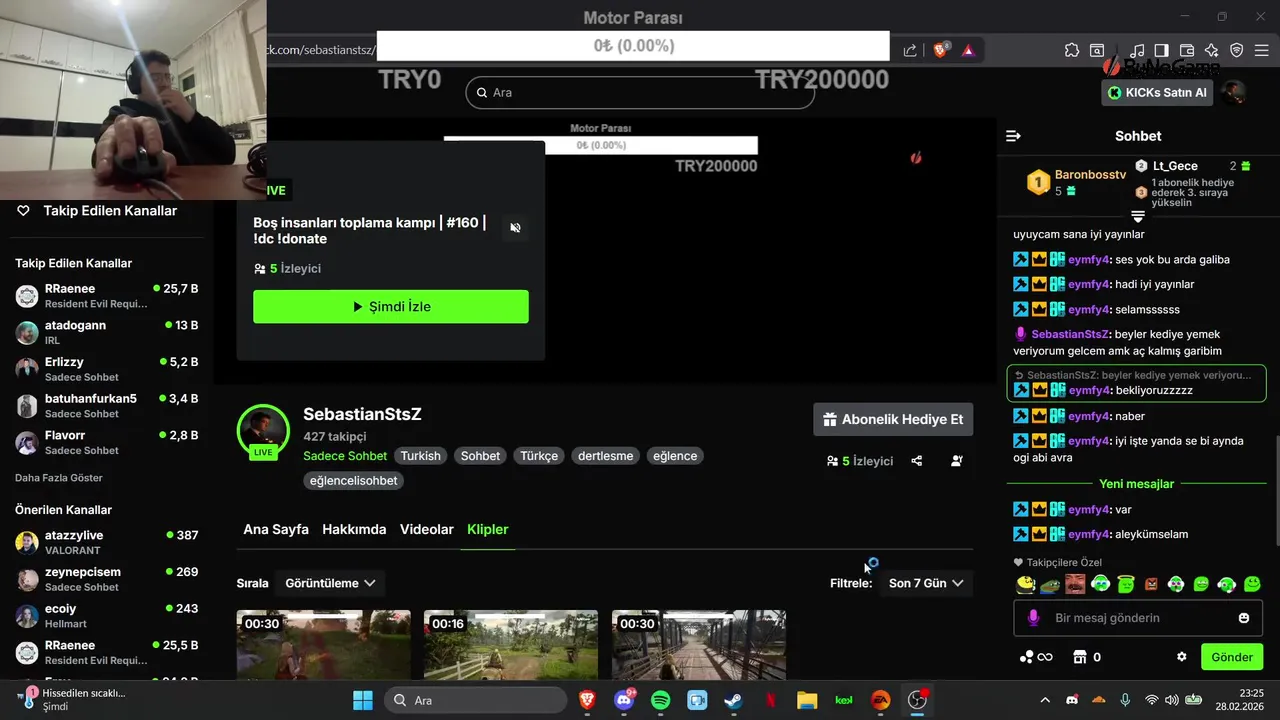Image resolution: width=1280 pixels, height=720 pixels.
Task: Click the Turkish tag
Action: 420,456
